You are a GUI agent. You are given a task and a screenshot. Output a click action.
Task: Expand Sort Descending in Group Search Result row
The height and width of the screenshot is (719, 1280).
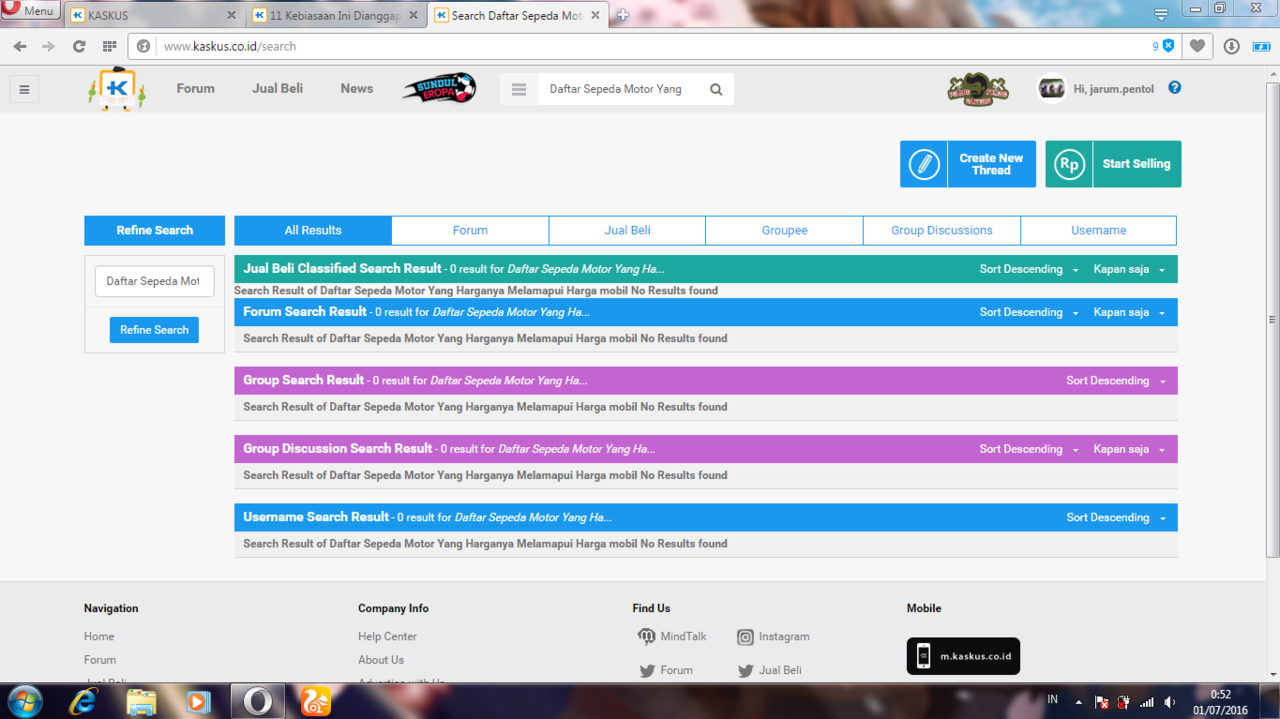[1116, 381]
